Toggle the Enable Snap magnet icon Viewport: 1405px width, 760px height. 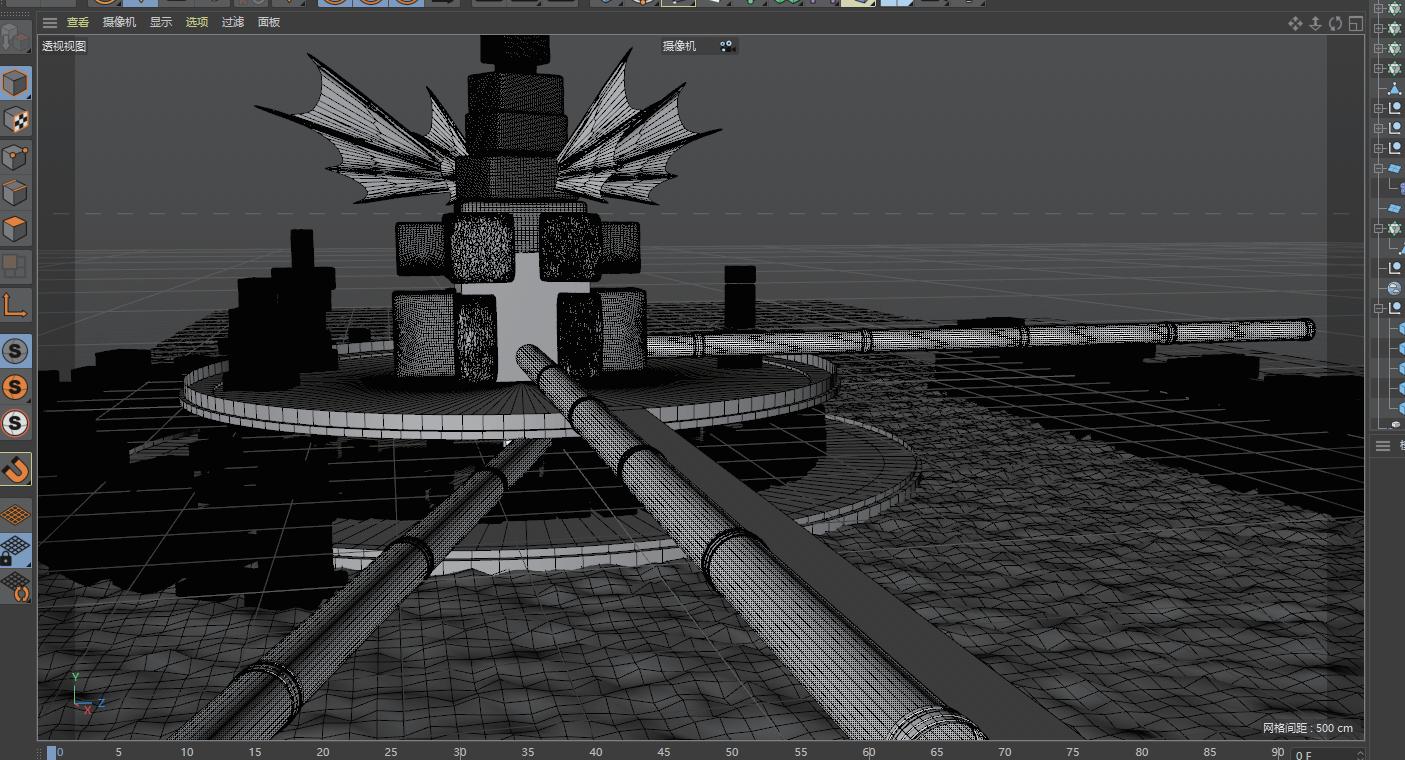(15, 469)
